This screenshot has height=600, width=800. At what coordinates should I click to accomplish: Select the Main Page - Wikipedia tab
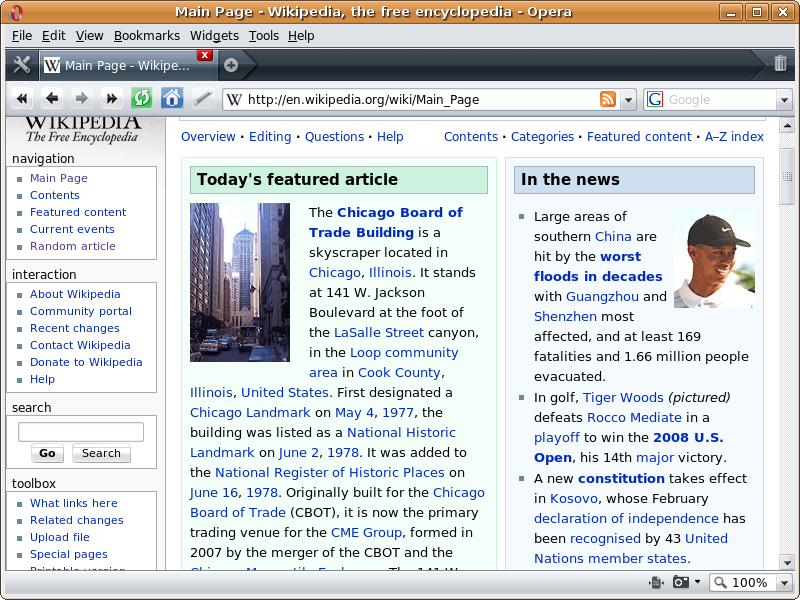[x=129, y=65]
